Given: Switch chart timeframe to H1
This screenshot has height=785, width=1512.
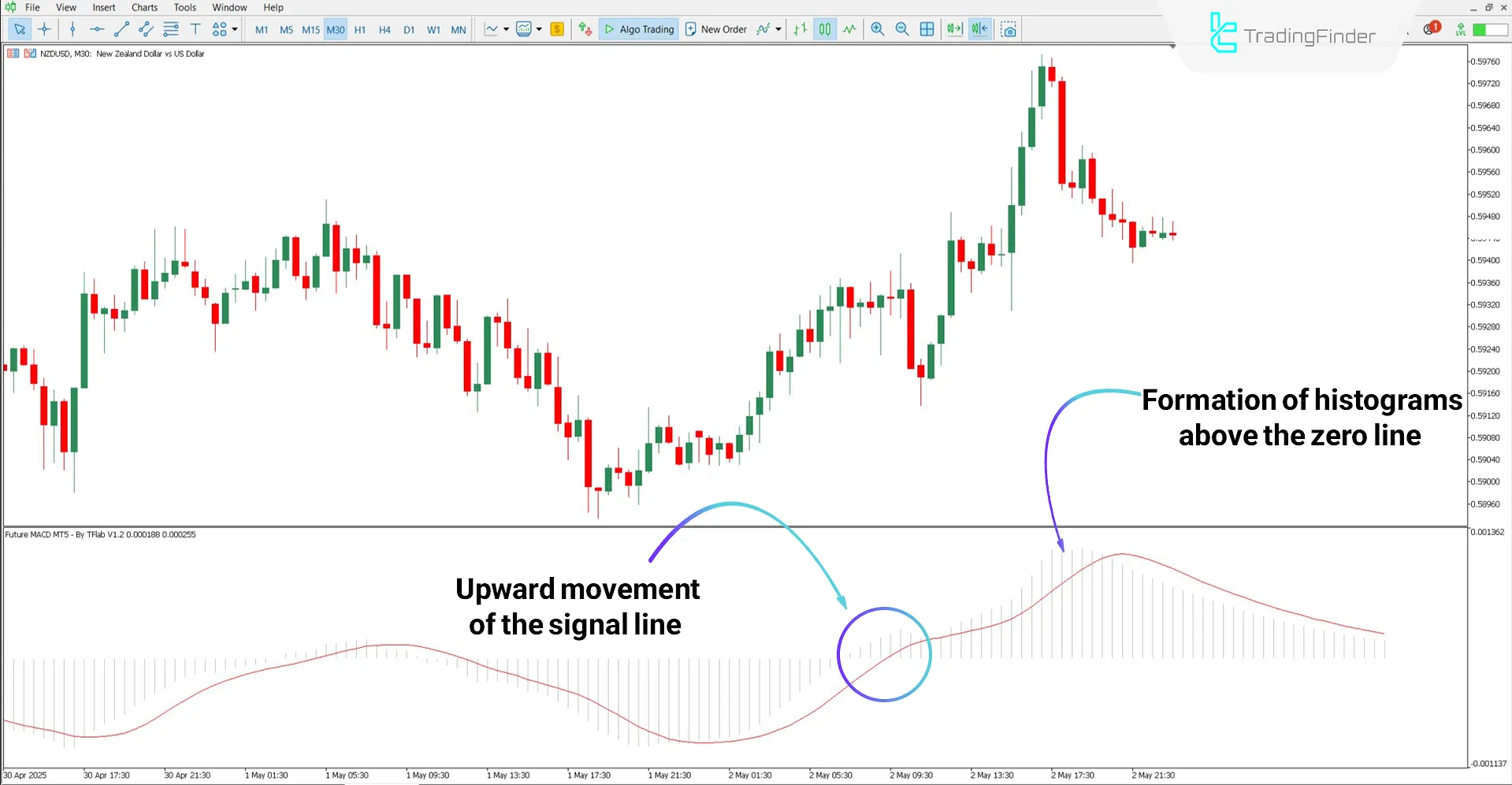Looking at the screenshot, I should tap(360, 29).
